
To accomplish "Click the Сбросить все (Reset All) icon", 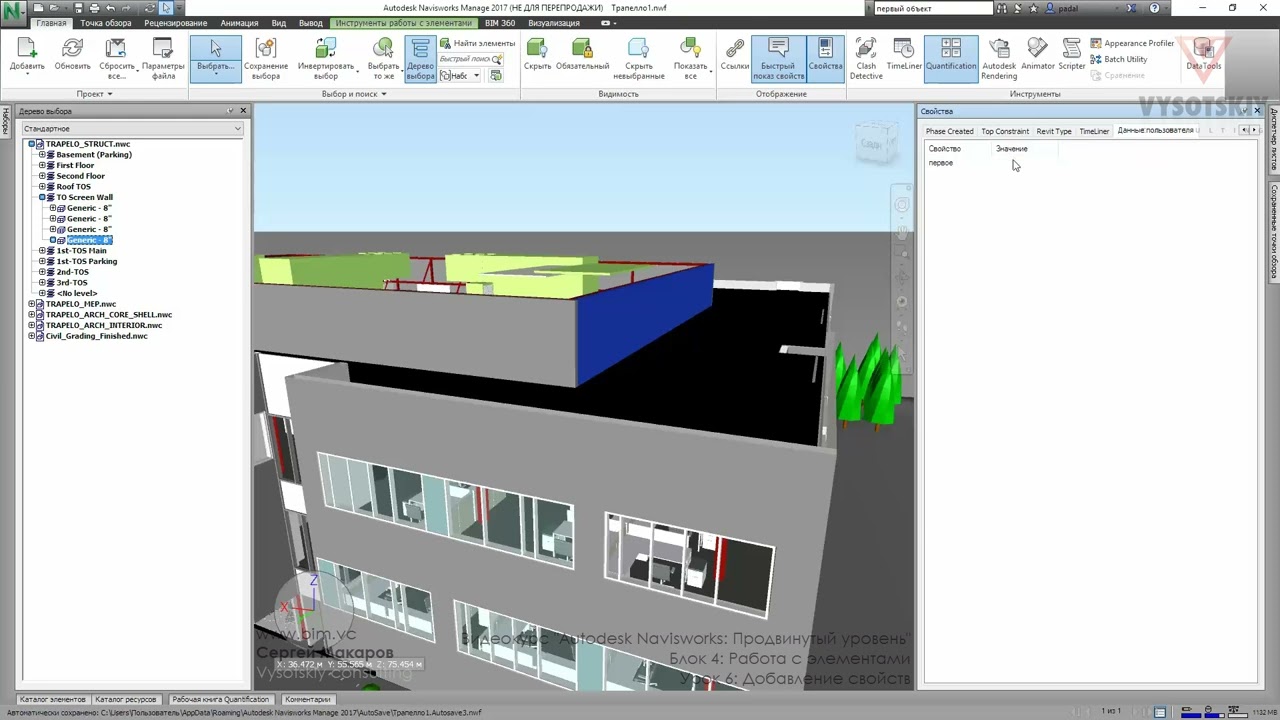I will coord(117,49).
